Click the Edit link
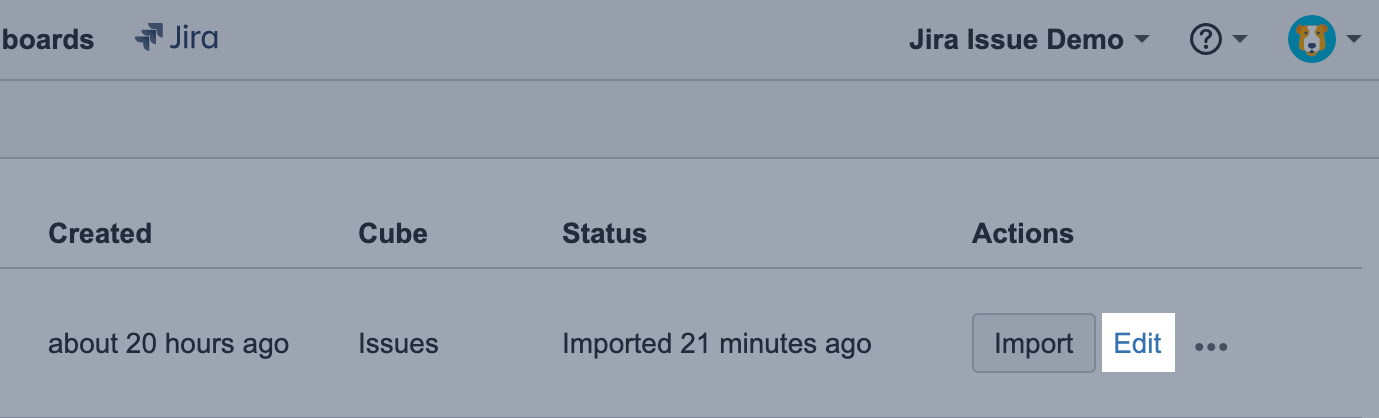The width and height of the screenshot is (1379, 418). (1138, 344)
